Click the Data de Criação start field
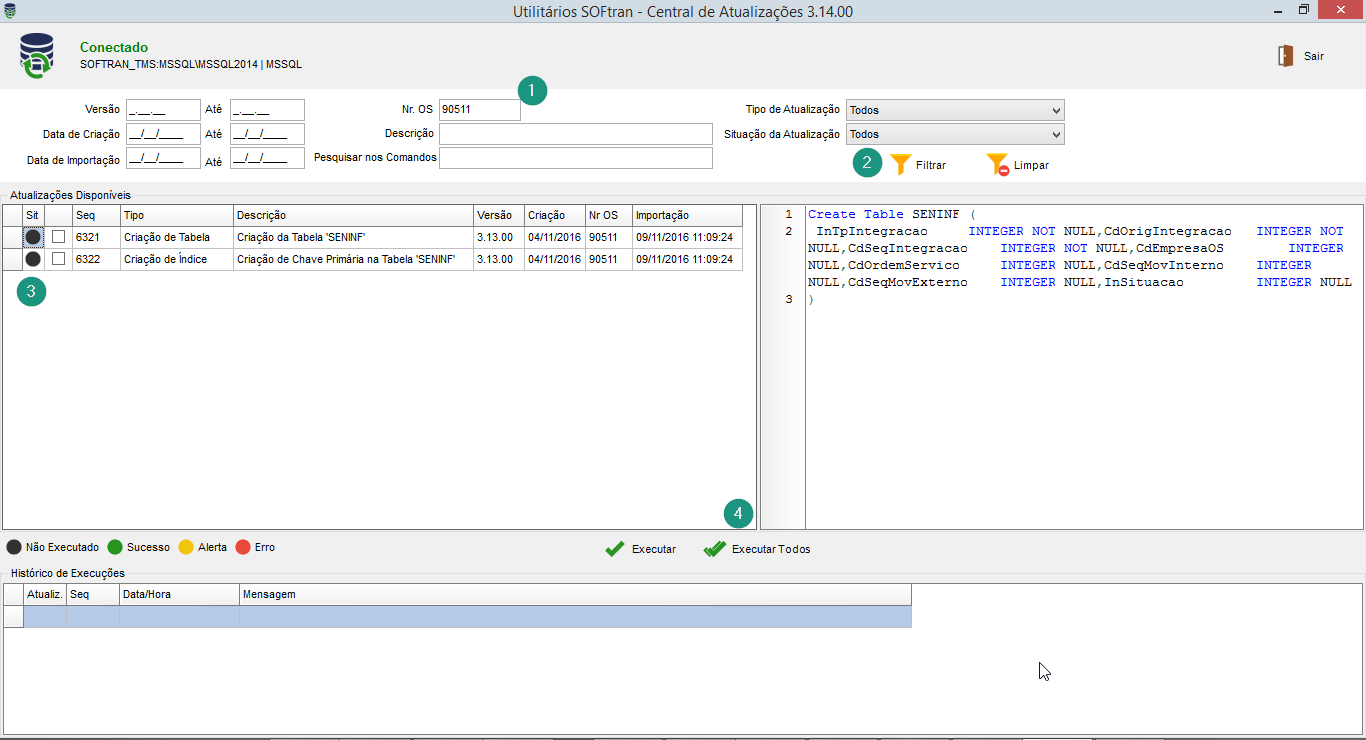 click(163, 134)
